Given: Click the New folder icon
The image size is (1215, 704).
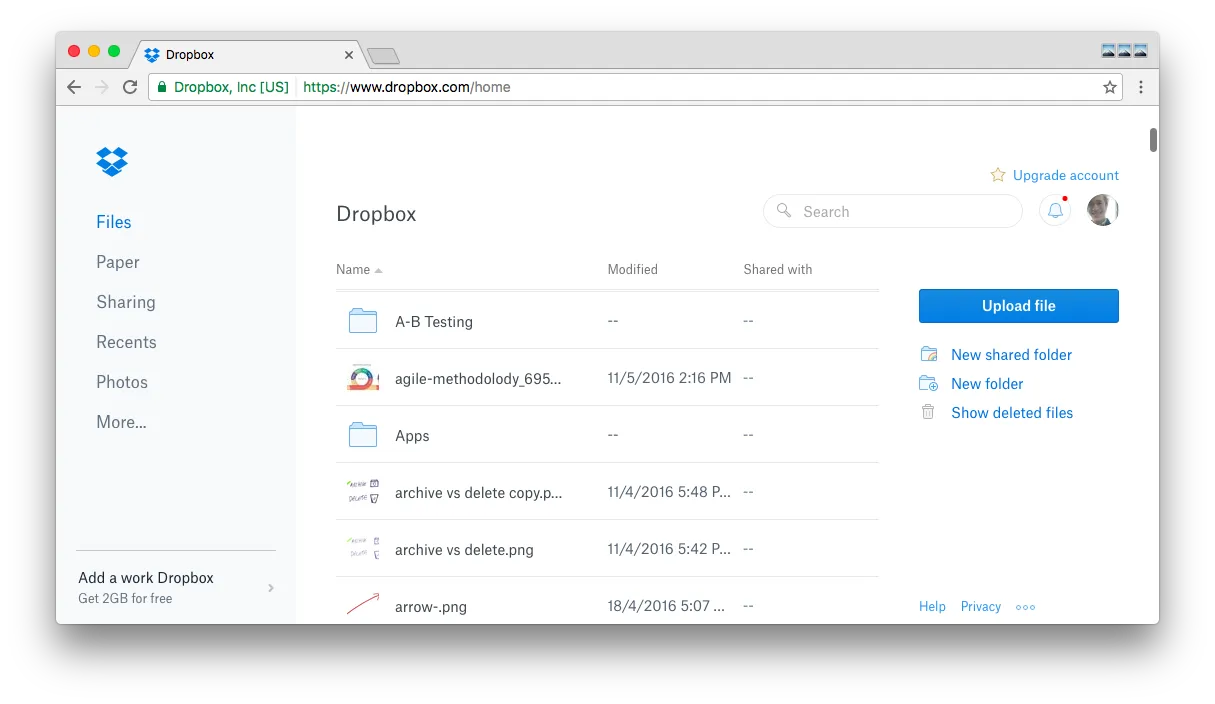Looking at the screenshot, I should pos(929,383).
